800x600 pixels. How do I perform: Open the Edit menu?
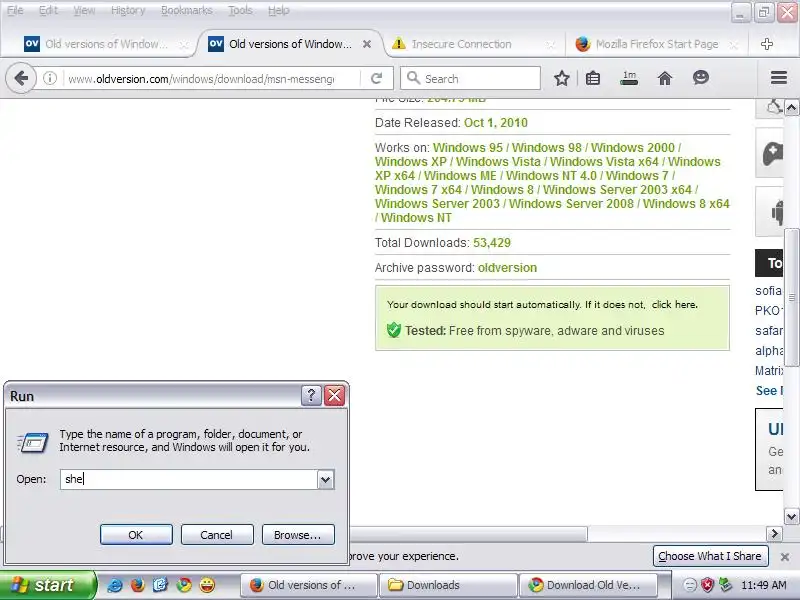(48, 10)
